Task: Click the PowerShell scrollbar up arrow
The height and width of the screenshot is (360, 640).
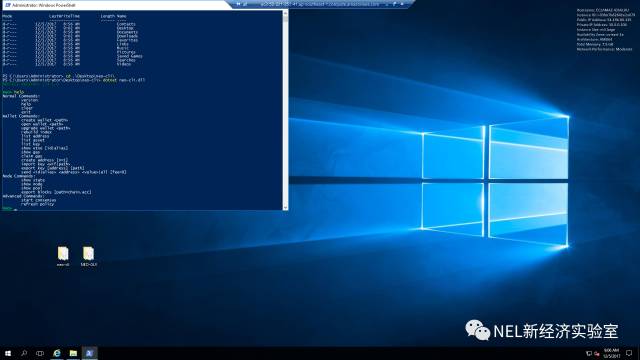Action: 285,13
